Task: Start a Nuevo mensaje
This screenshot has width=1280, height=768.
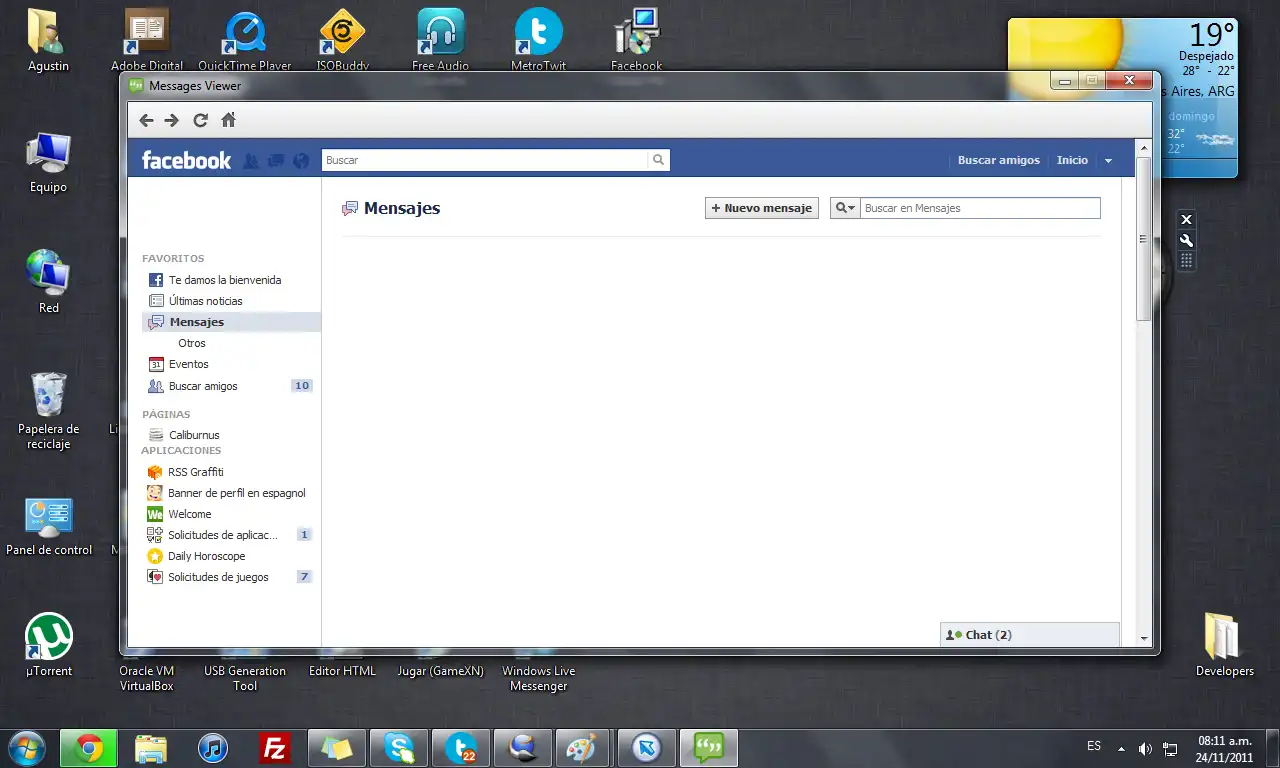Action: 762,208
